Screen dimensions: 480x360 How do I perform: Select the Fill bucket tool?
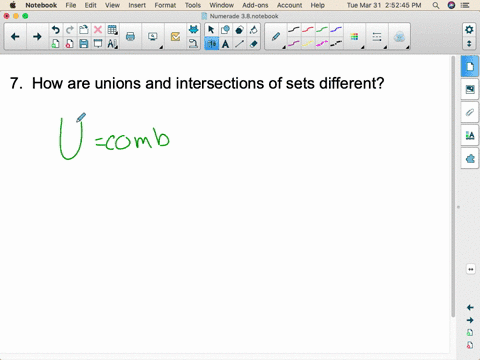253,30
